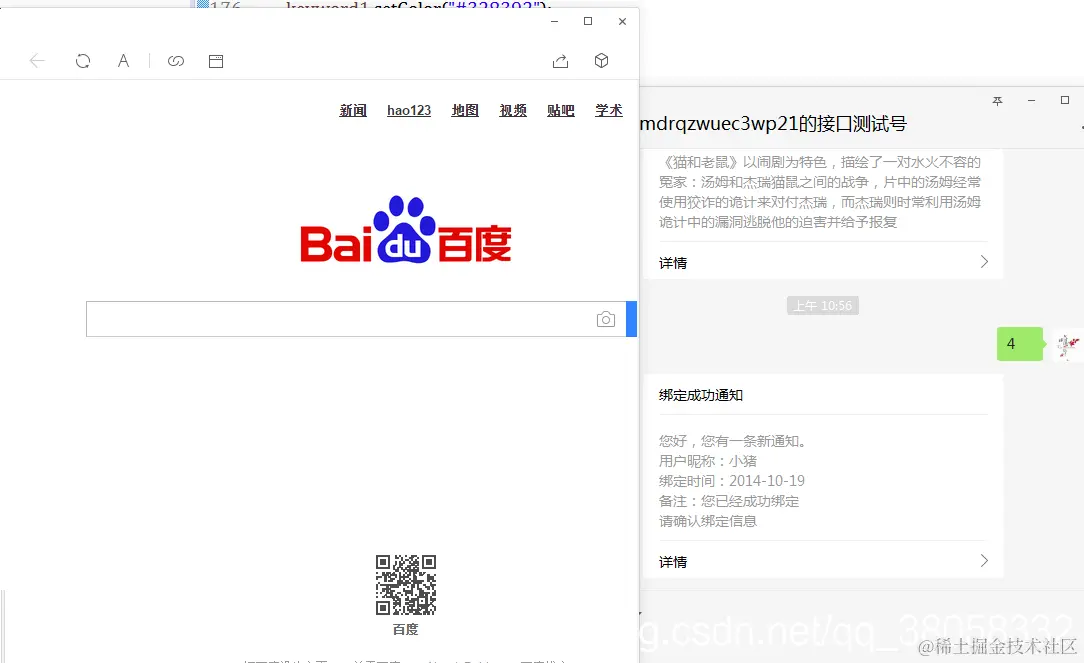1084x663 pixels.
Task: Open the 贴吧 link
Action: point(561,111)
